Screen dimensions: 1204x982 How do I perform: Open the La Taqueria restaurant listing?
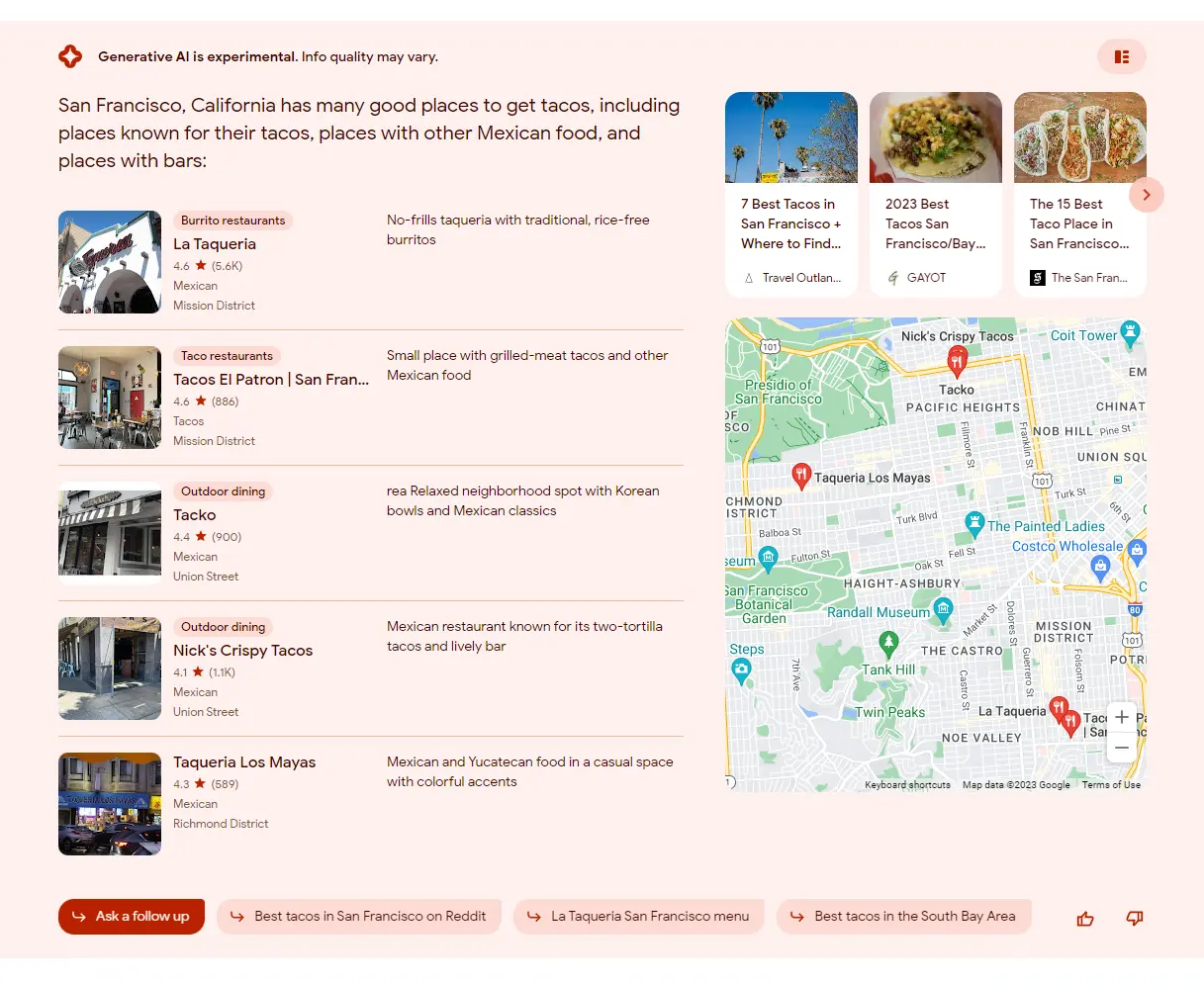tap(215, 244)
